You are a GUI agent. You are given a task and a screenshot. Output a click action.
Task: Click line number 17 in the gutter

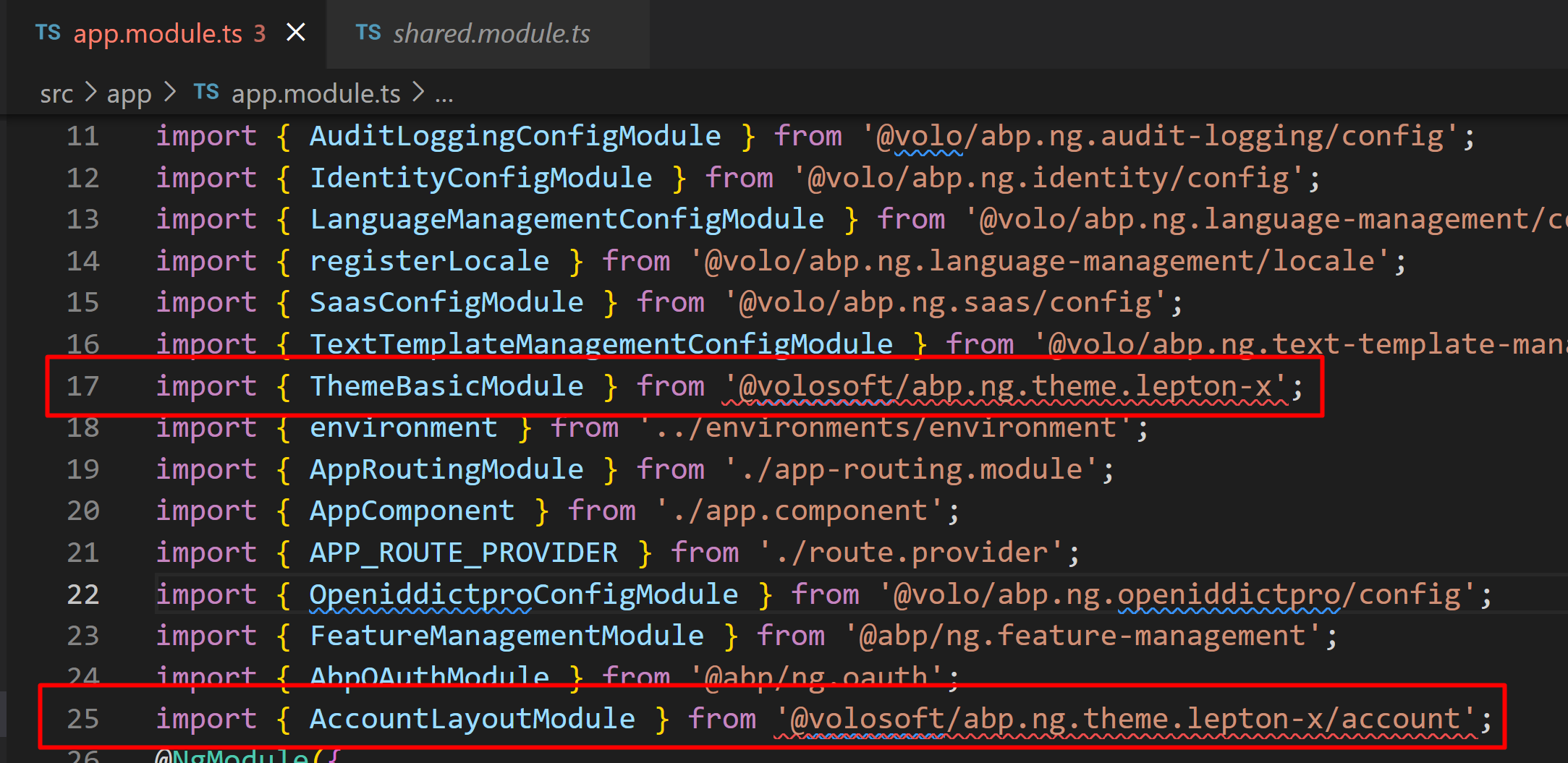[x=82, y=386]
